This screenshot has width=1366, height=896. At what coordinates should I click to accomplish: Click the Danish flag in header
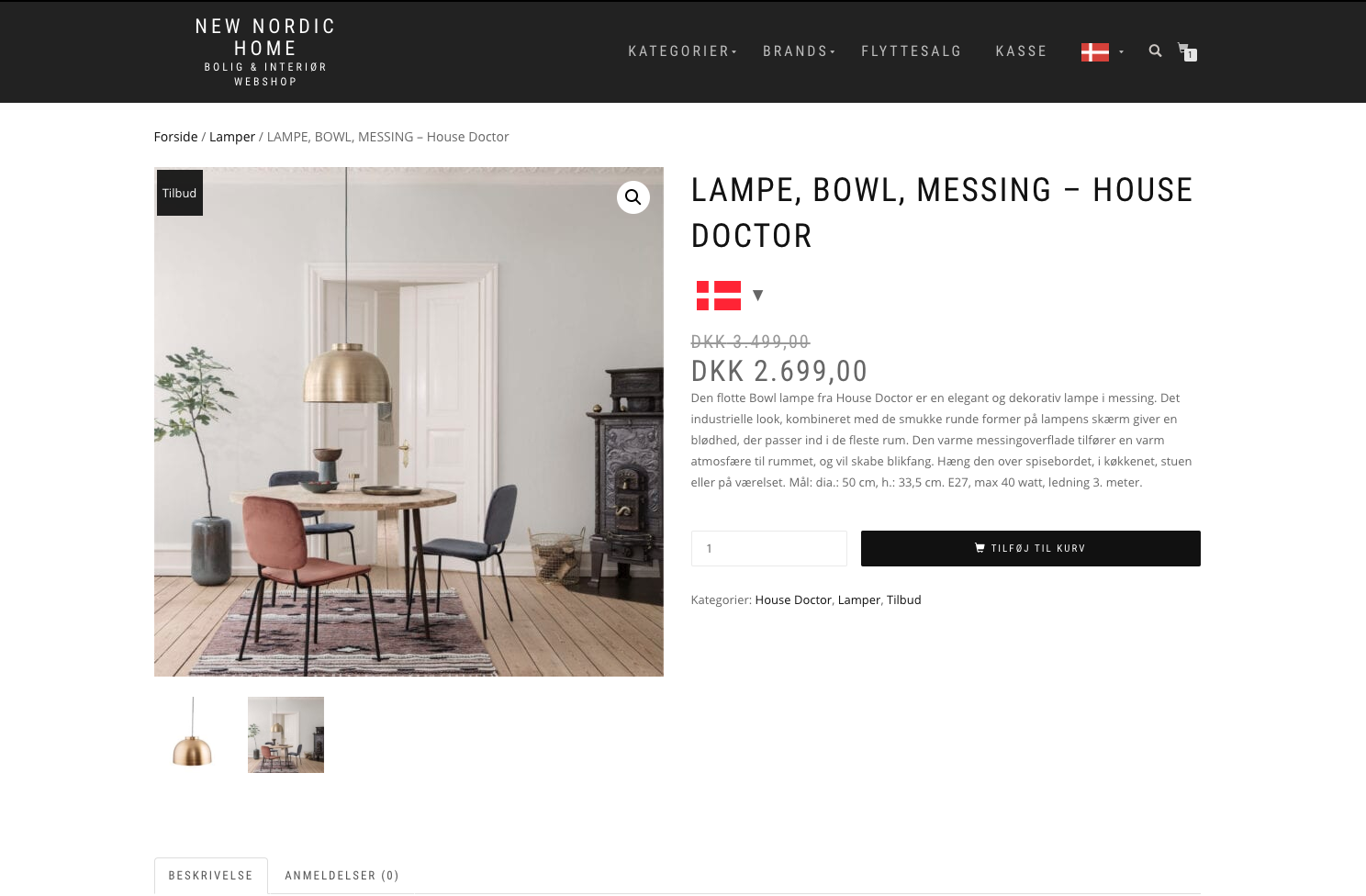(x=1094, y=52)
